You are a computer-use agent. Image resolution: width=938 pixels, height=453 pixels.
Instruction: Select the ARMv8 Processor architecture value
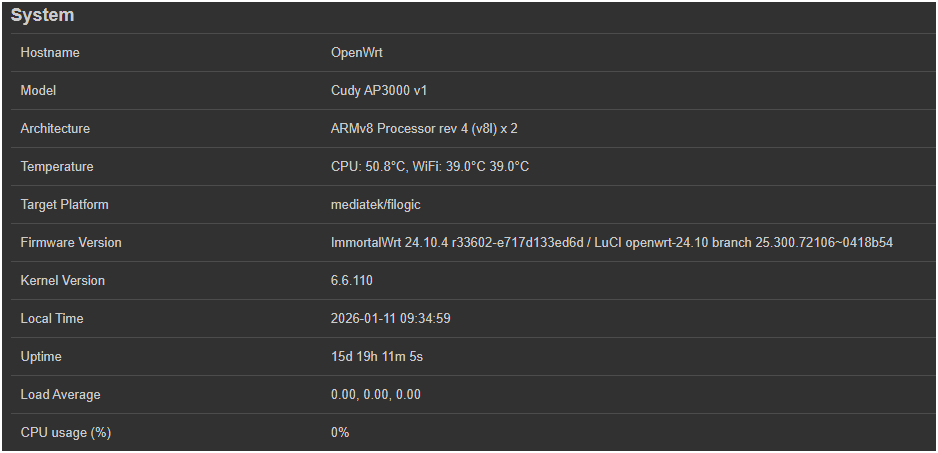pos(424,128)
